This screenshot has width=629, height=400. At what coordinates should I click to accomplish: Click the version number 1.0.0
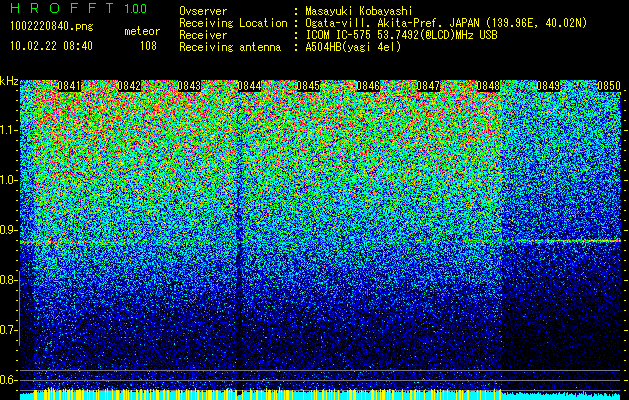(136, 9)
